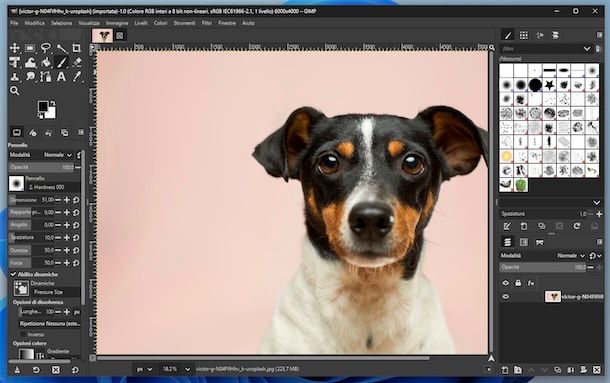Image resolution: width=610 pixels, height=383 pixels.
Task: Open the Tool Options tab
Action: pos(17,133)
